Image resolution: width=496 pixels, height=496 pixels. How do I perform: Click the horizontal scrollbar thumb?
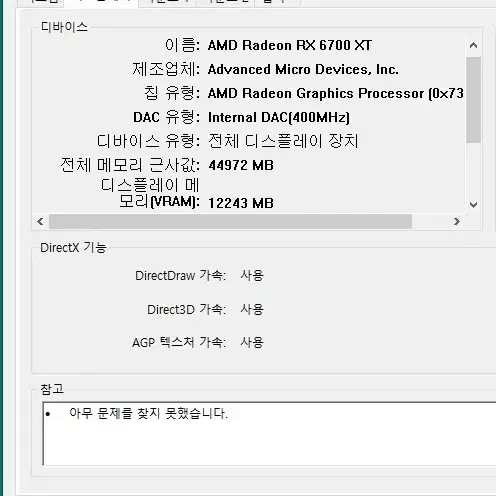(230, 221)
